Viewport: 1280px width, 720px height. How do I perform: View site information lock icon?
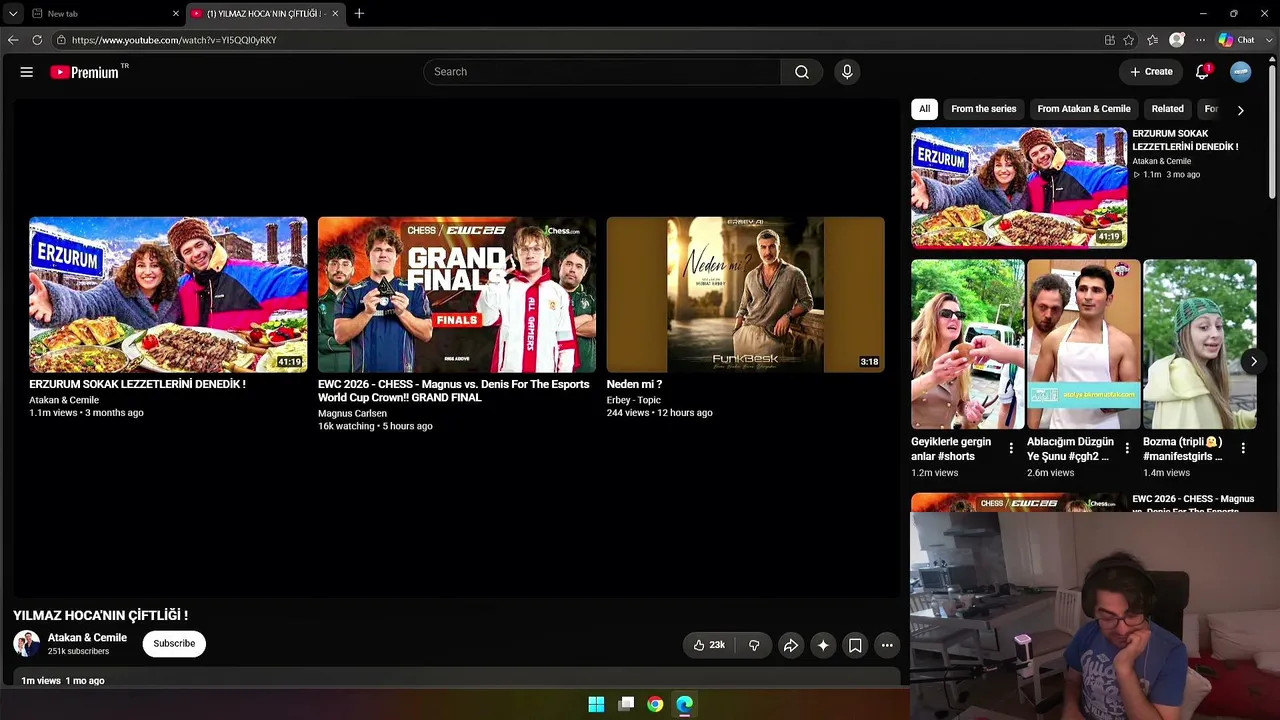tap(61, 40)
